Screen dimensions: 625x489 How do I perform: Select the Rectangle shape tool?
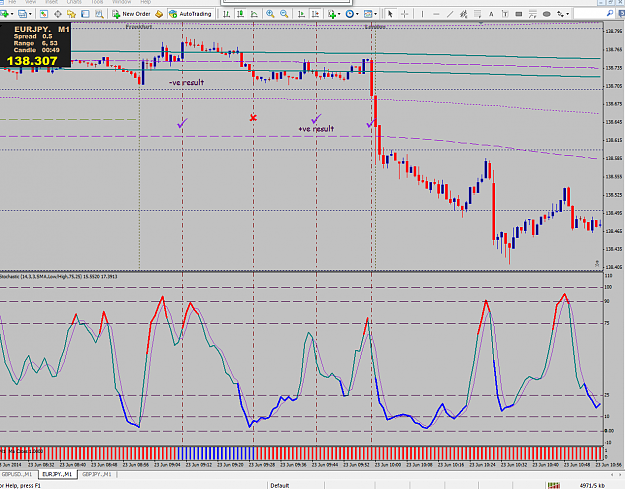[x=519, y=14]
